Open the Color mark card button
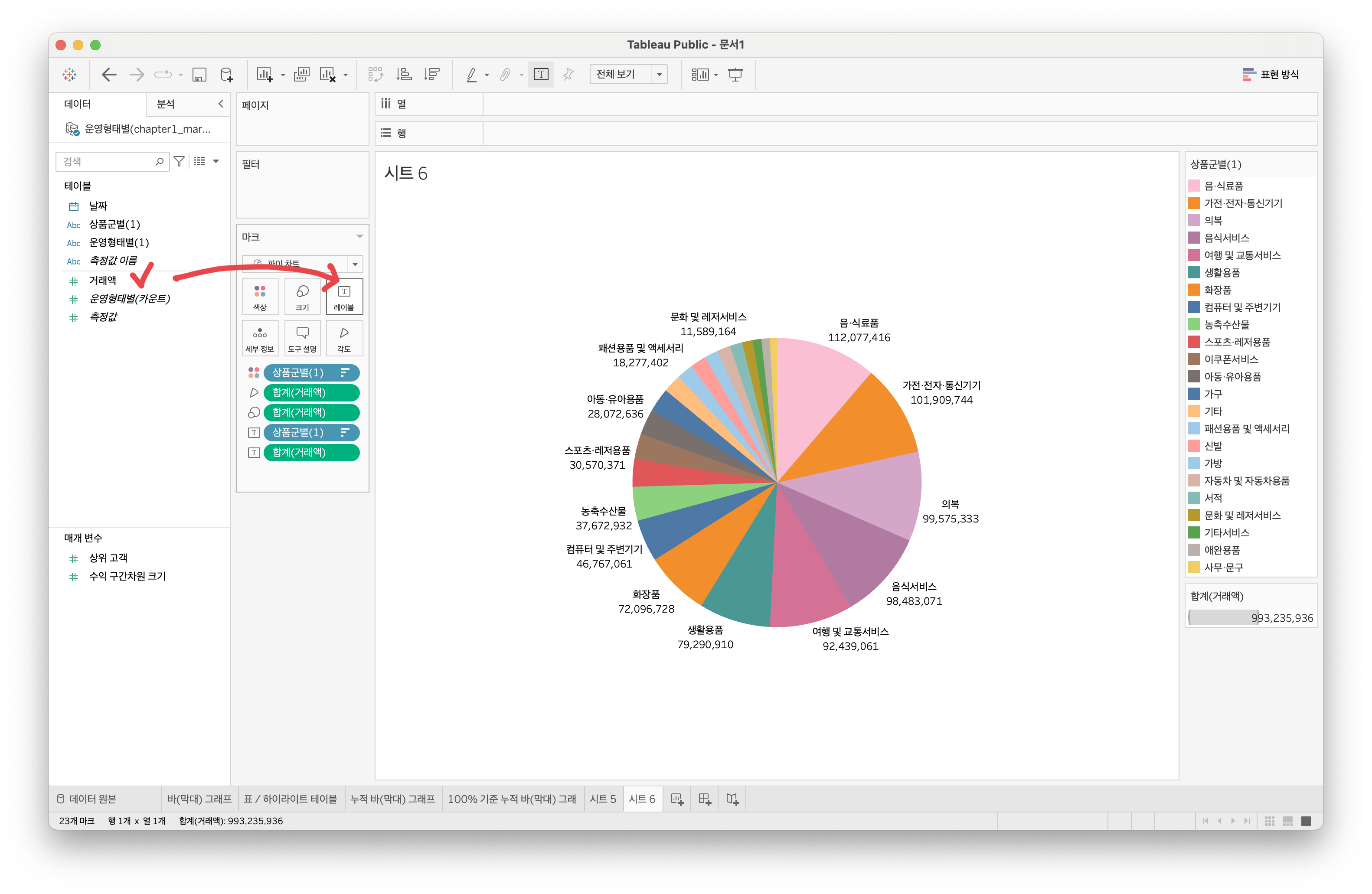1372x894 pixels. coord(260,296)
